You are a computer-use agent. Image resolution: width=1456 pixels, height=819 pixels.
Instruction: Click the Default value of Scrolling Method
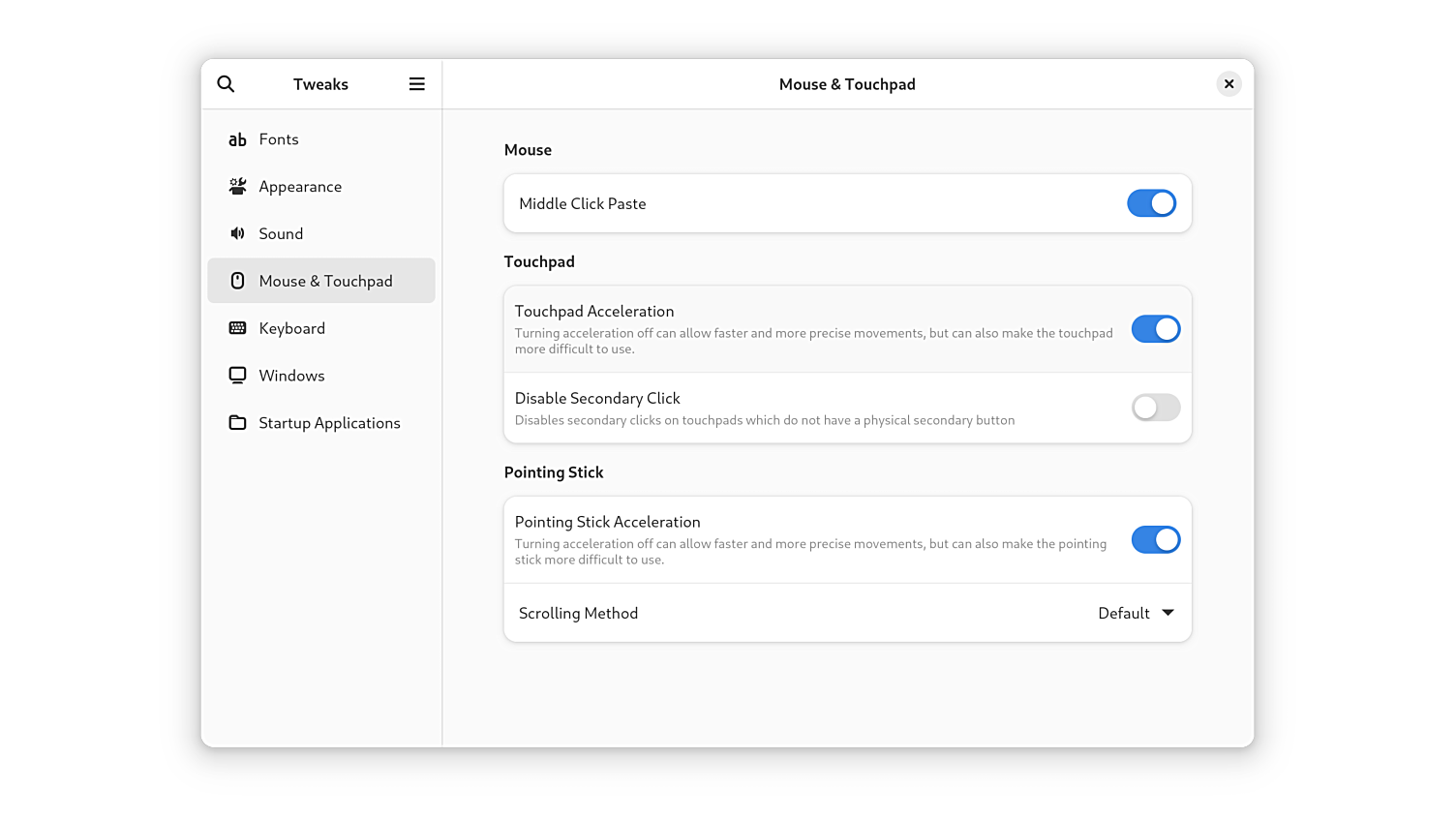[x=1123, y=613]
